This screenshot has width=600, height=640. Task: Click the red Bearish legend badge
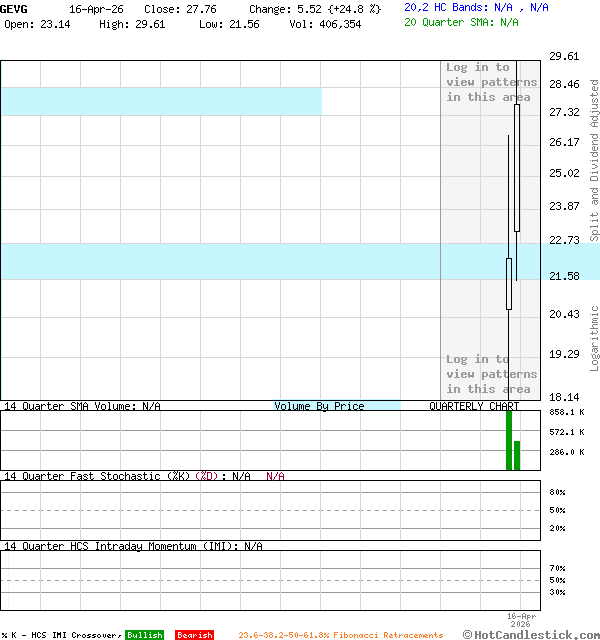[194, 635]
